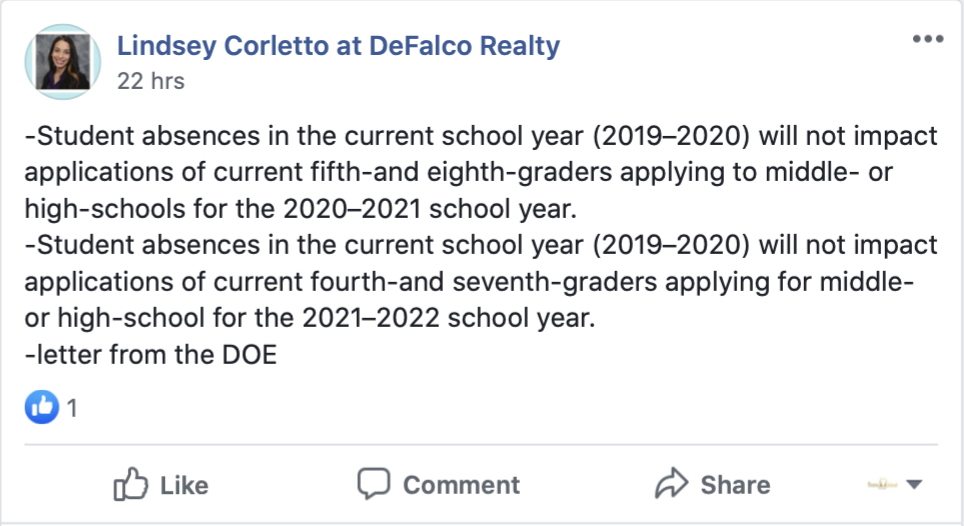This screenshot has height=526, width=964.
Task: Click the blue thumbs-up reaction icon
Action: pyautogui.click(x=42, y=407)
